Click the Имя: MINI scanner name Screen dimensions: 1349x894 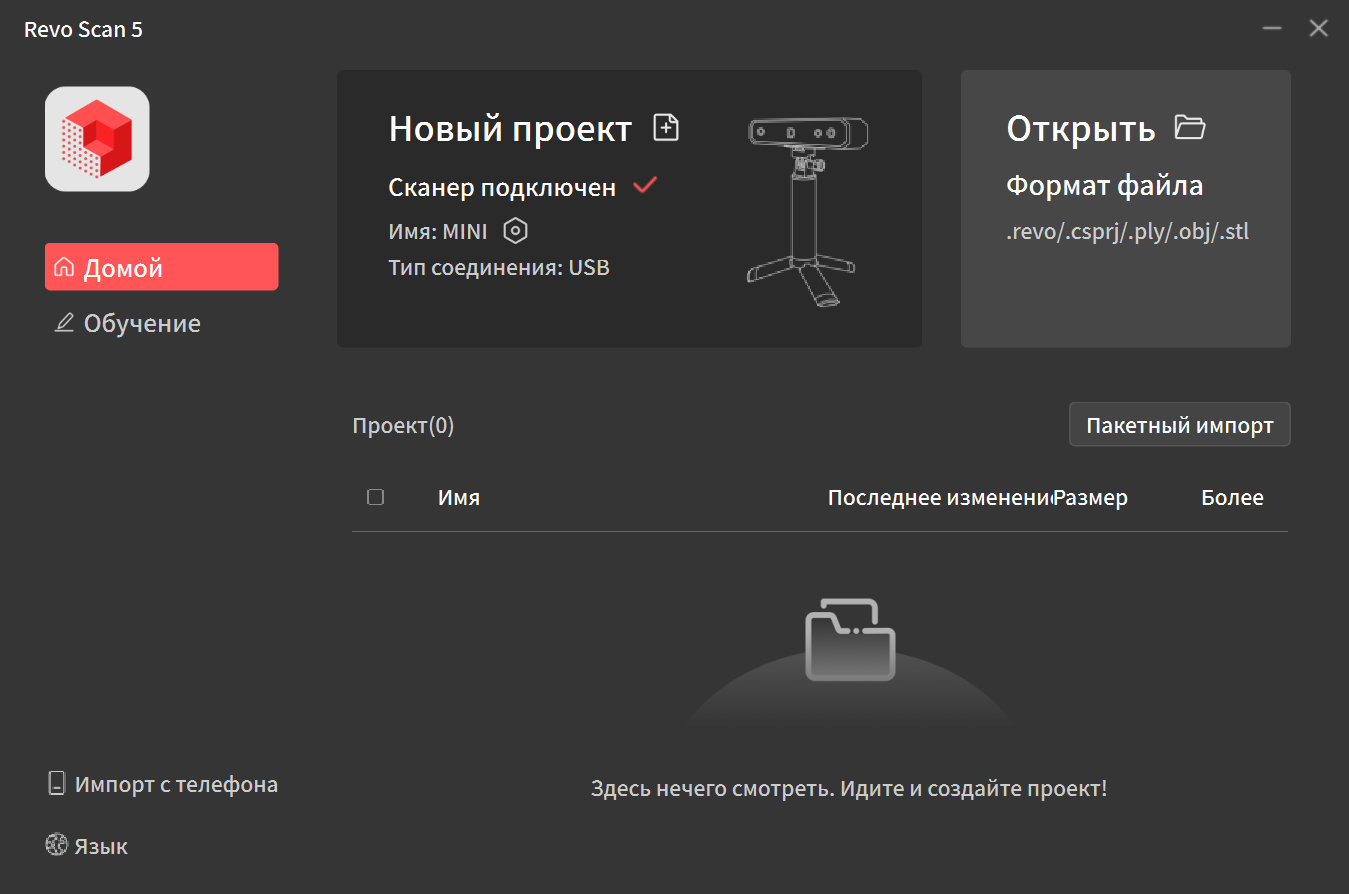click(x=438, y=232)
